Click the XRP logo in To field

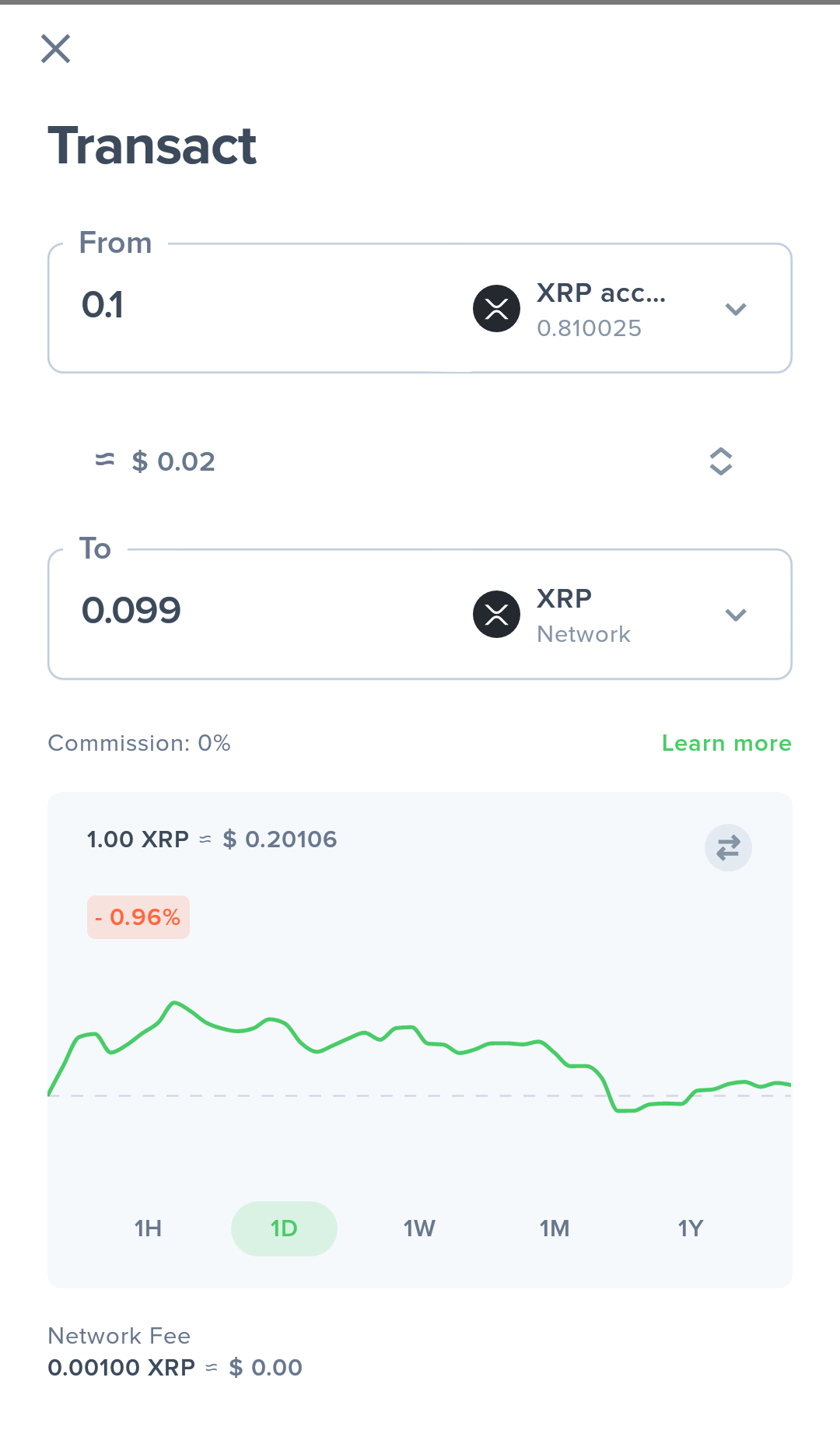pyautogui.click(x=496, y=615)
